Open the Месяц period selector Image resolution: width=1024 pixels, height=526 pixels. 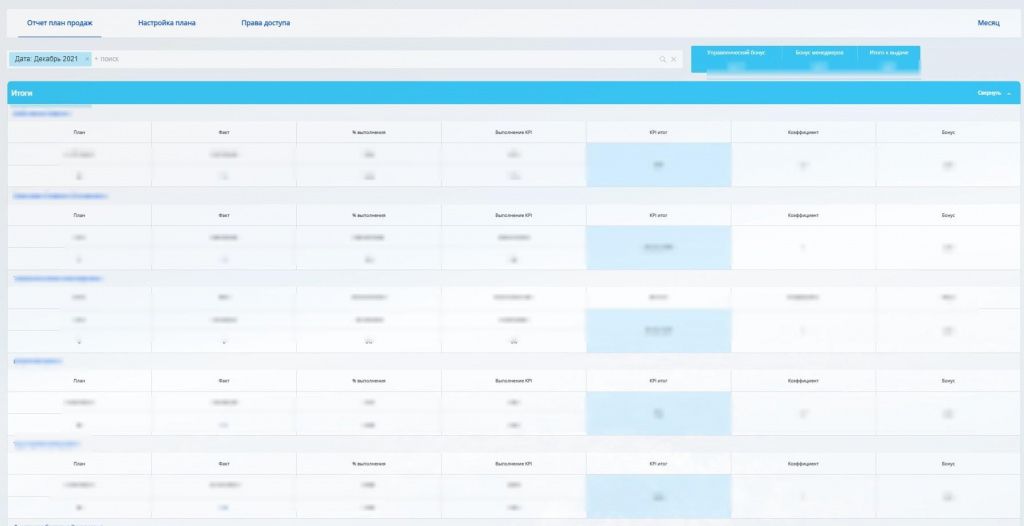pyautogui.click(x=988, y=22)
